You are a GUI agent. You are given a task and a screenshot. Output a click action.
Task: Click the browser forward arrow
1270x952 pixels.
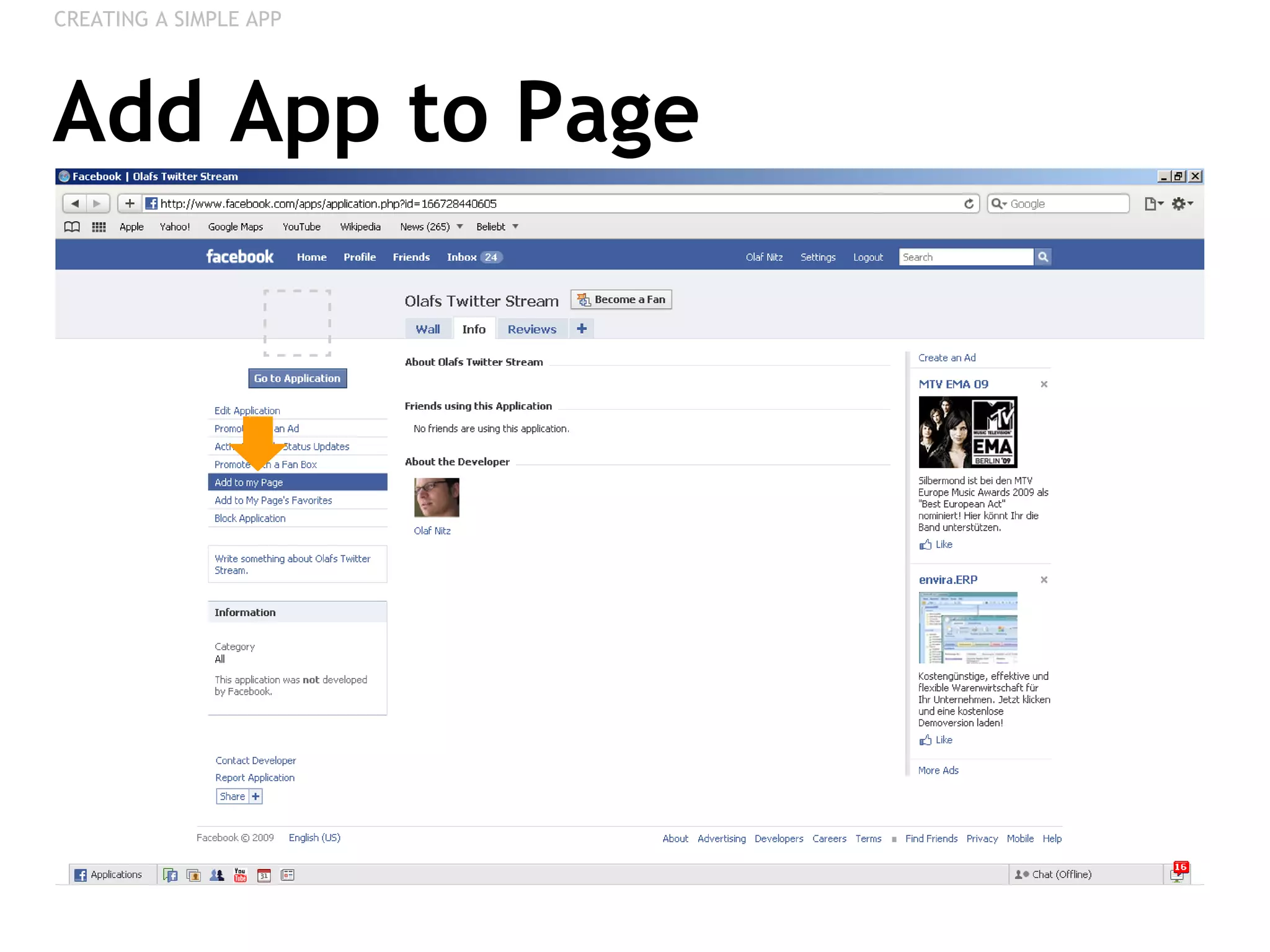[97, 203]
